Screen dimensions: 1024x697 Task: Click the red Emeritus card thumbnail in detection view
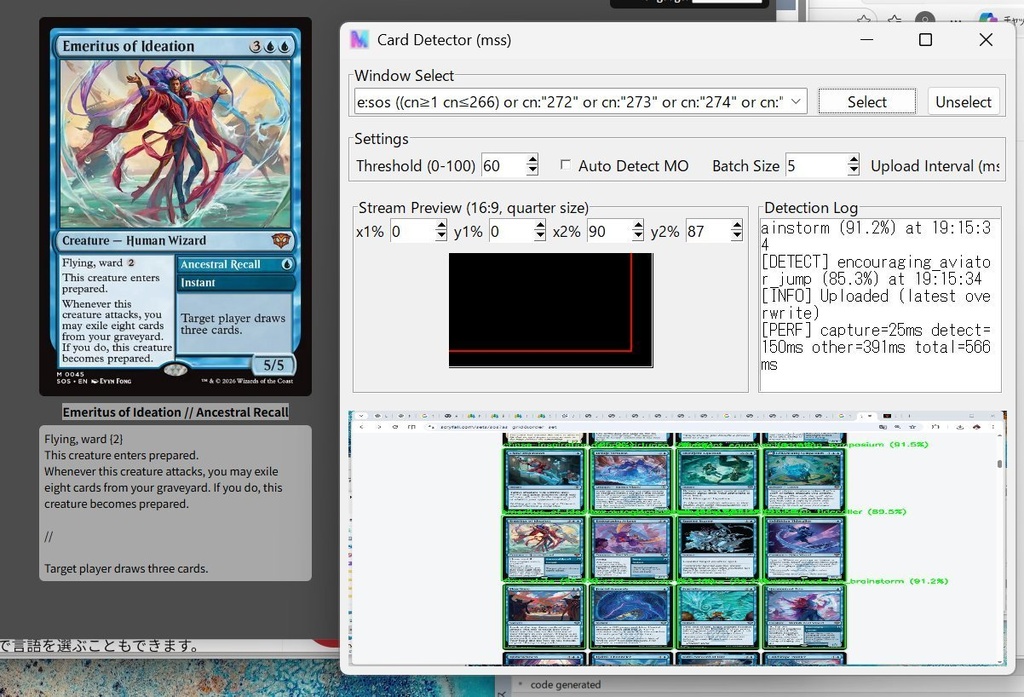coord(544,547)
